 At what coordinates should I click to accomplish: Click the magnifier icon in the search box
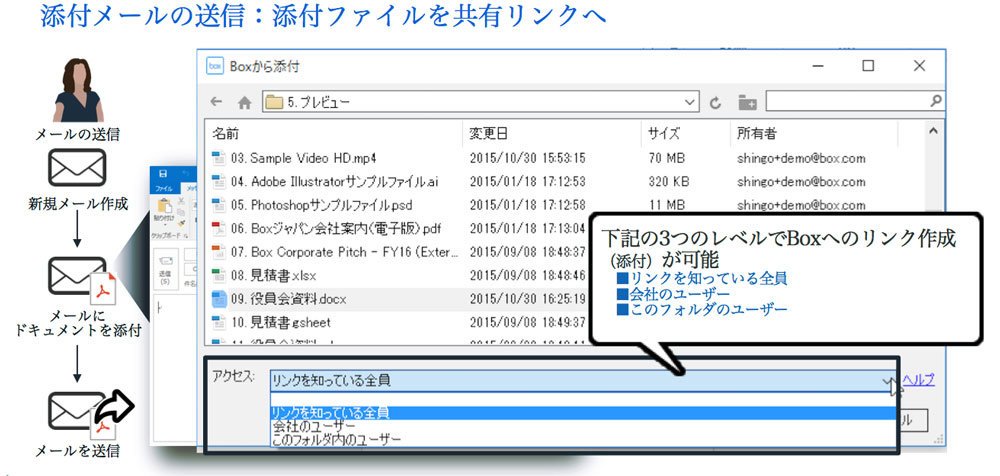click(x=936, y=101)
